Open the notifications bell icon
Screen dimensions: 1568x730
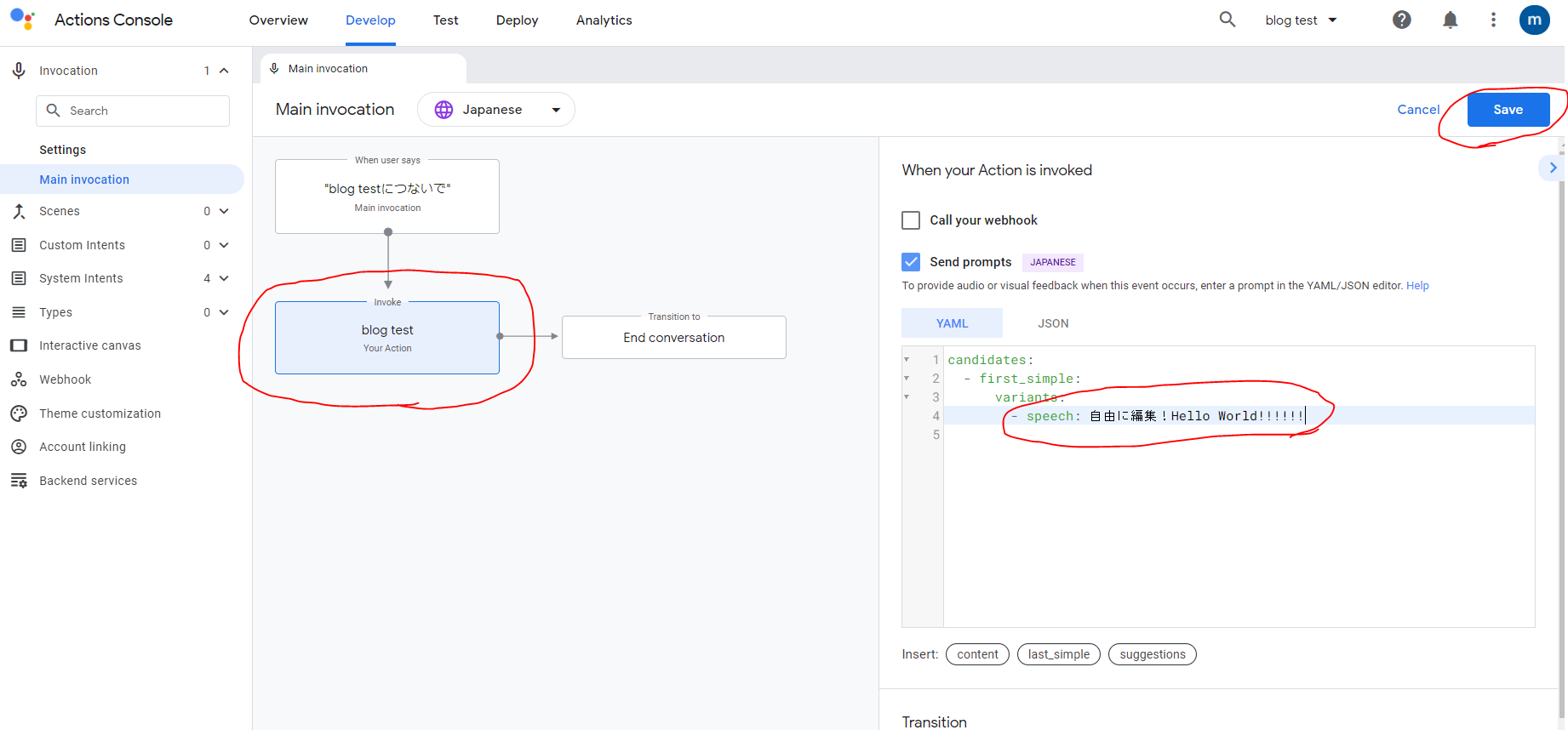[x=1450, y=20]
